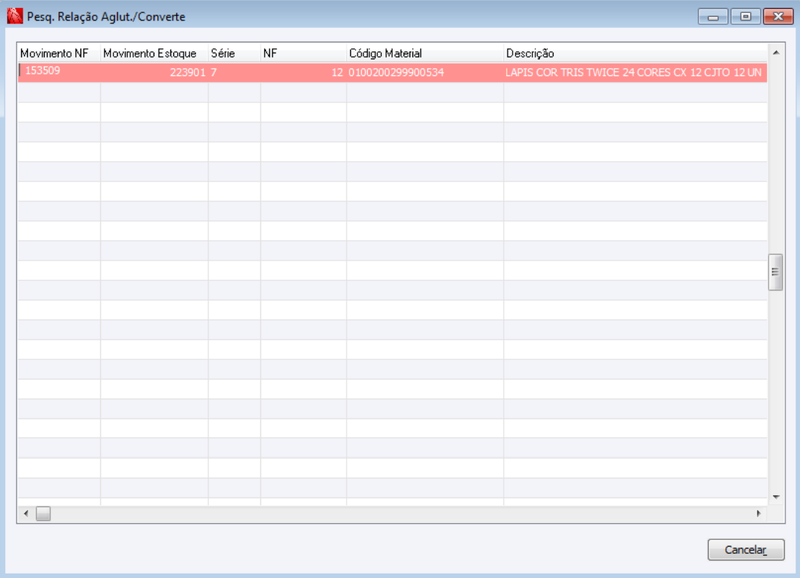Click the Descrição column header
The image size is (800, 578).
point(635,53)
